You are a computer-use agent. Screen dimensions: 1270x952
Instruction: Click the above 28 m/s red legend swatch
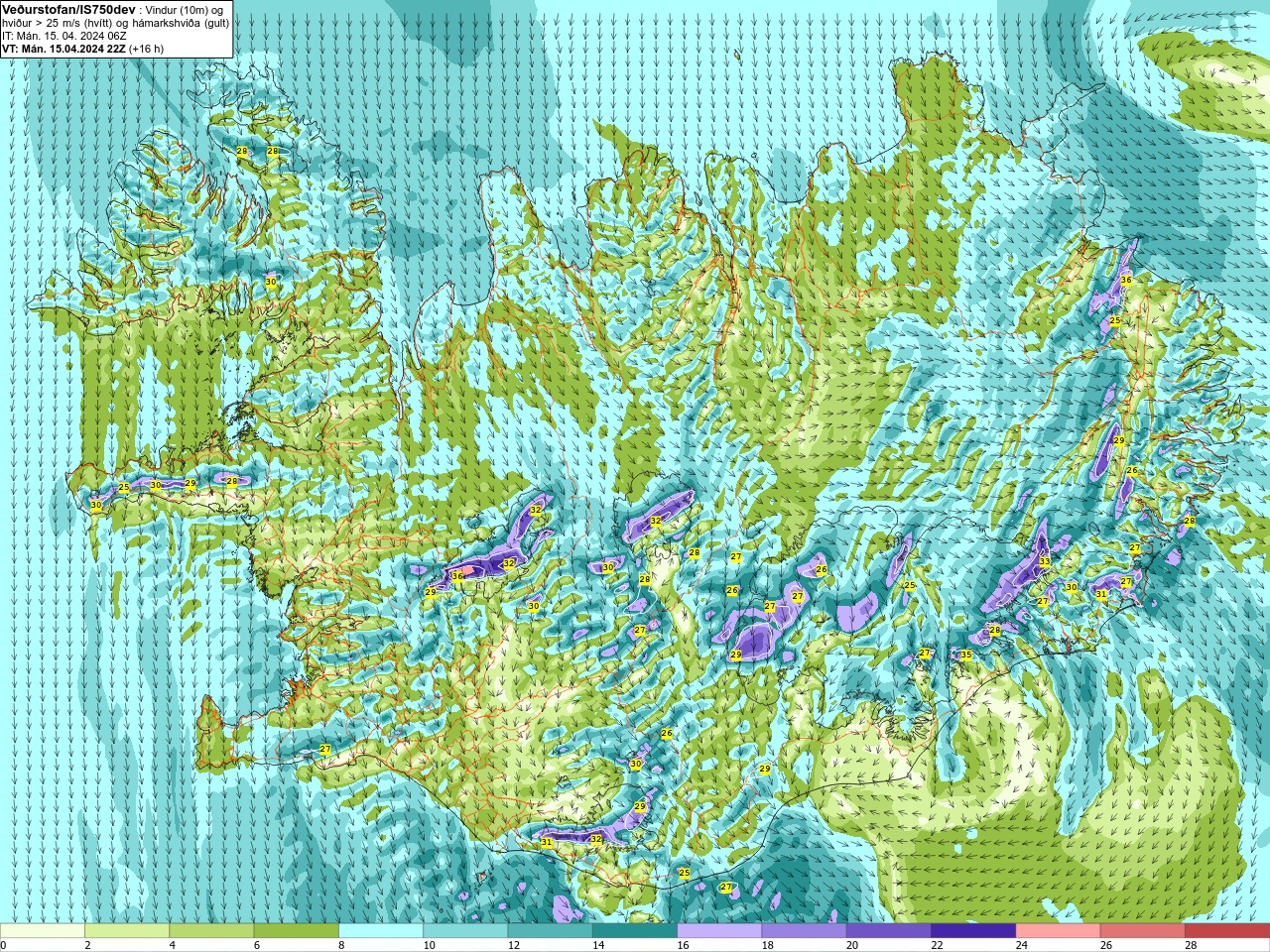click(x=1227, y=931)
